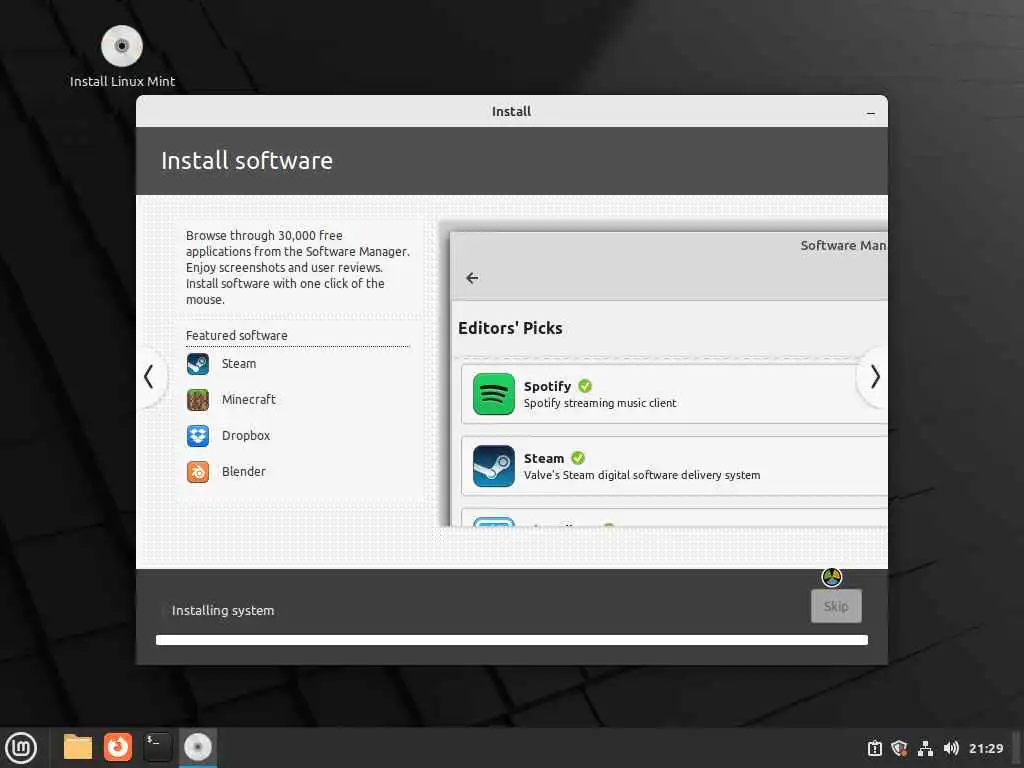Click the Minecraft label in Featured software
The image size is (1024, 768).
point(249,400)
